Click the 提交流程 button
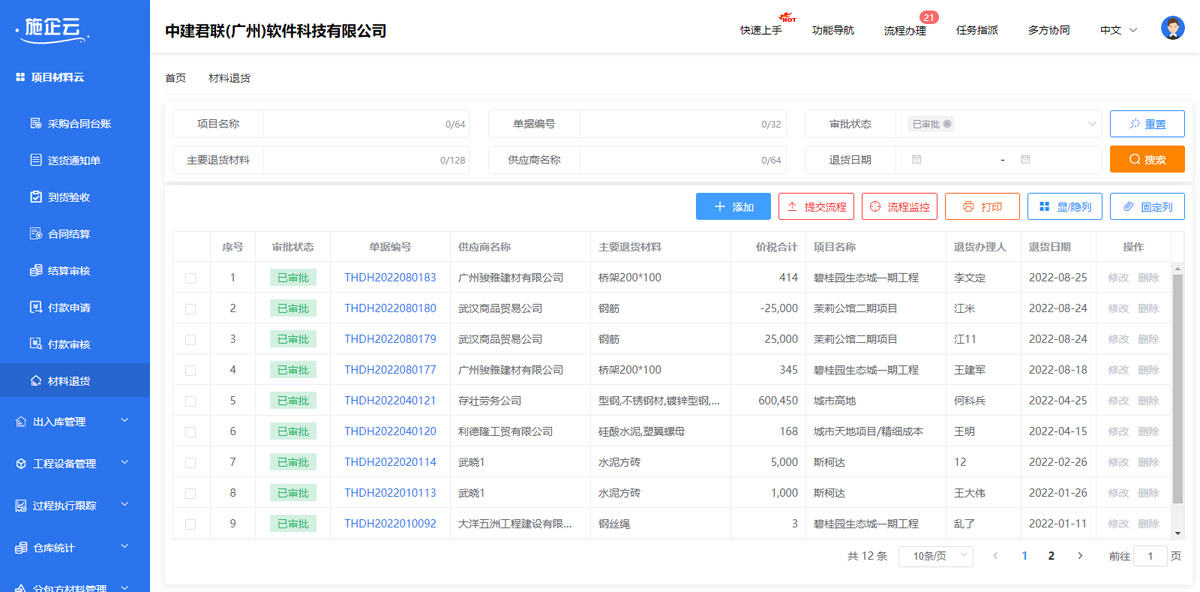This screenshot has width=1200, height=592. pos(816,207)
